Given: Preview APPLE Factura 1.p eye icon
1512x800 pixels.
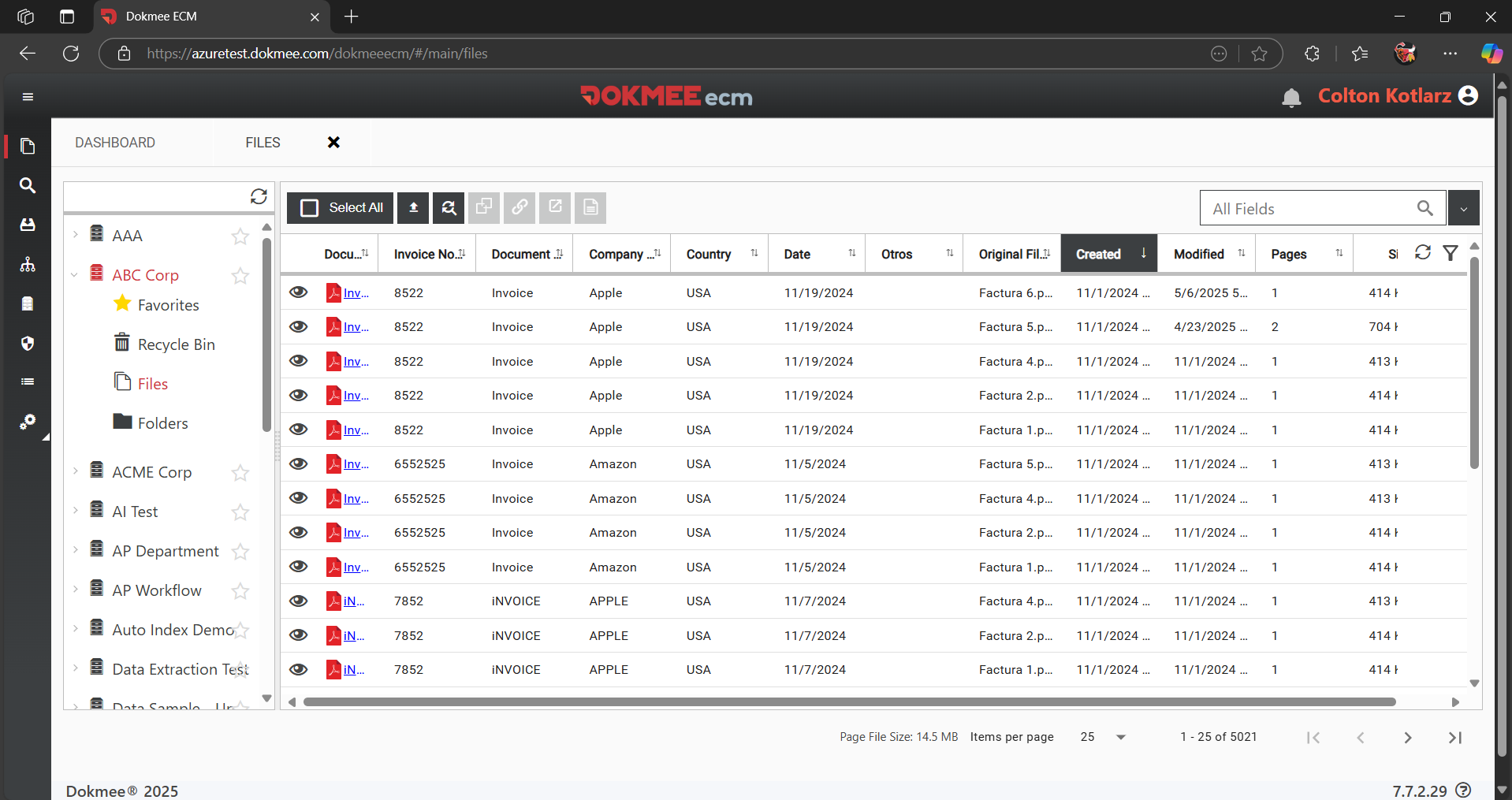Looking at the screenshot, I should [298, 669].
